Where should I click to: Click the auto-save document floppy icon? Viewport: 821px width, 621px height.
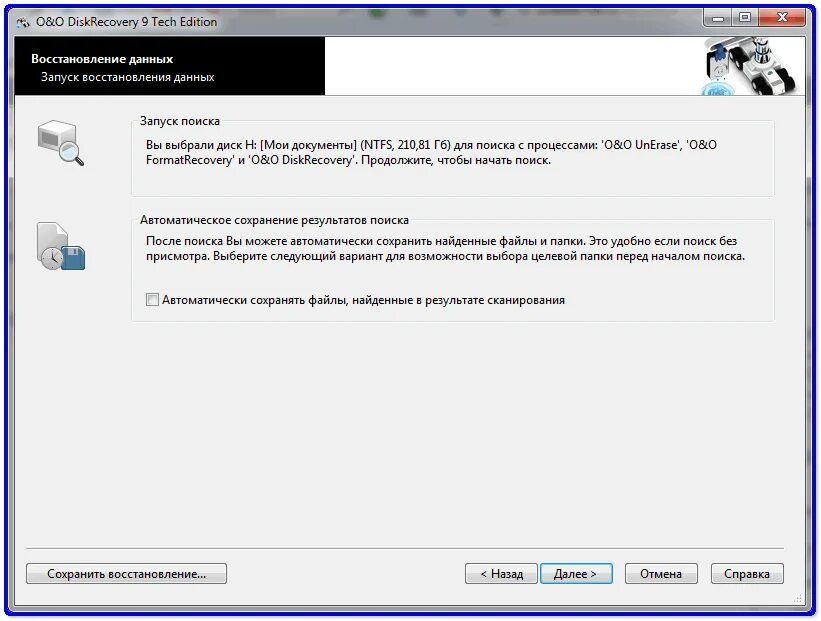tap(61, 246)
